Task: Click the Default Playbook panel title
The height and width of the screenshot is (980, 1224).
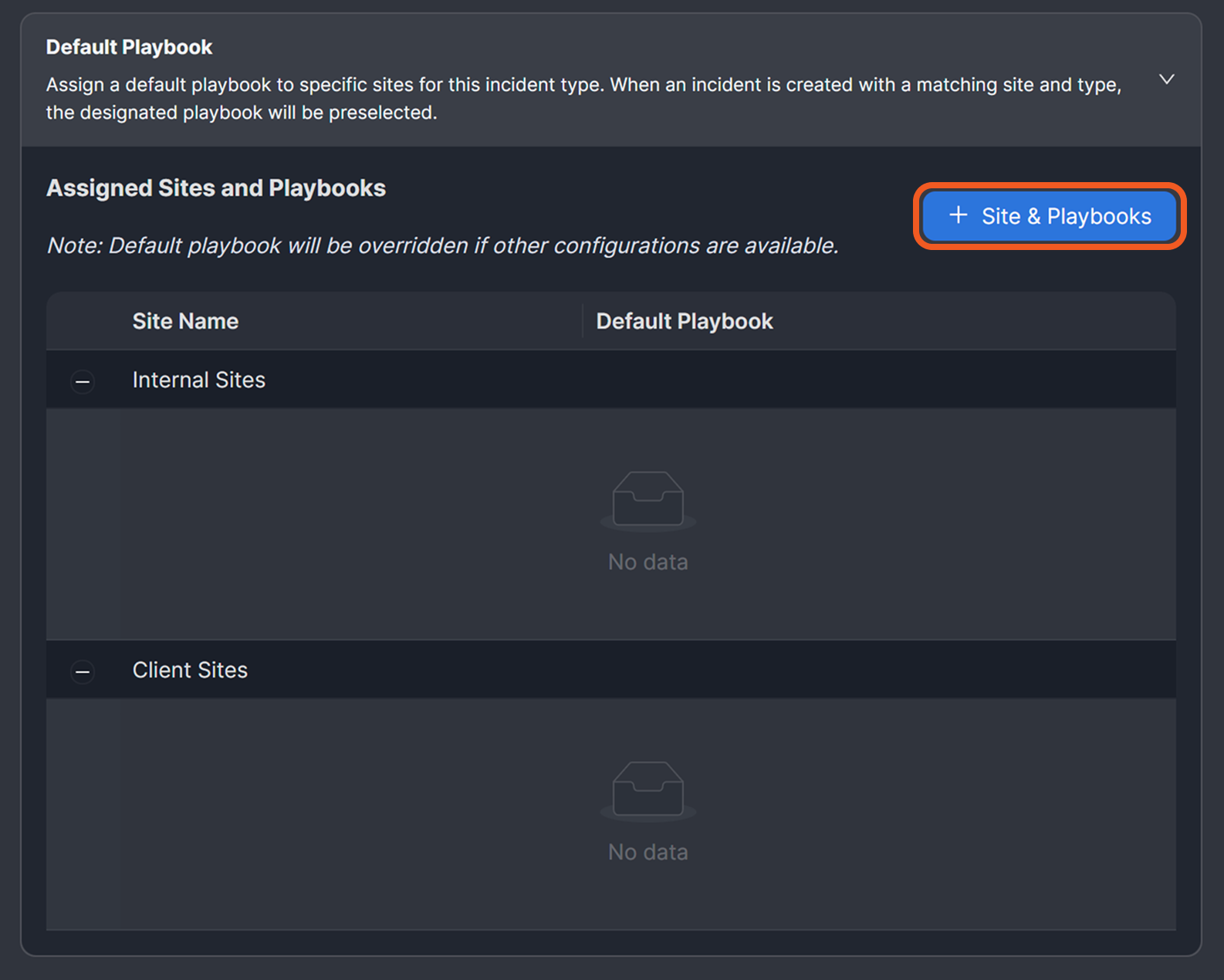Action: pyautogui.click(x=129, y=47)
